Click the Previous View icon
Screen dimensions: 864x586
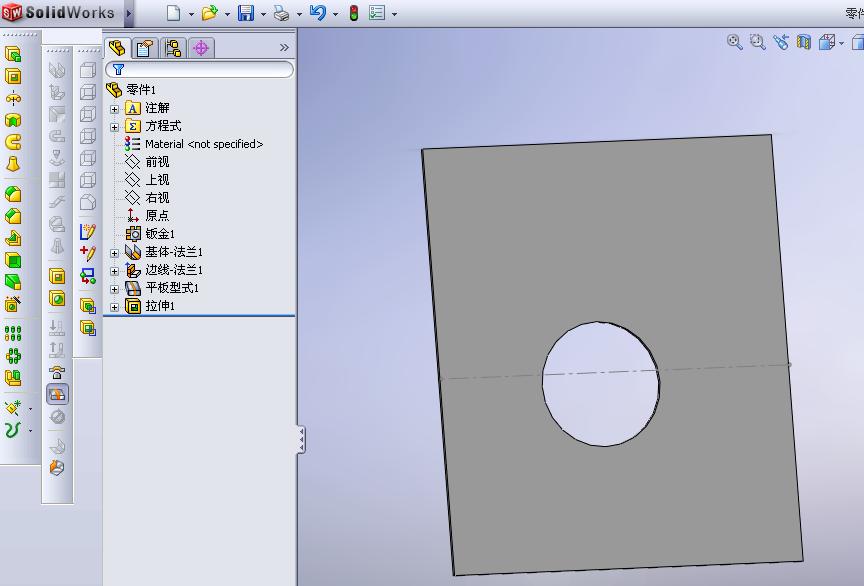[x=781, y=42]
